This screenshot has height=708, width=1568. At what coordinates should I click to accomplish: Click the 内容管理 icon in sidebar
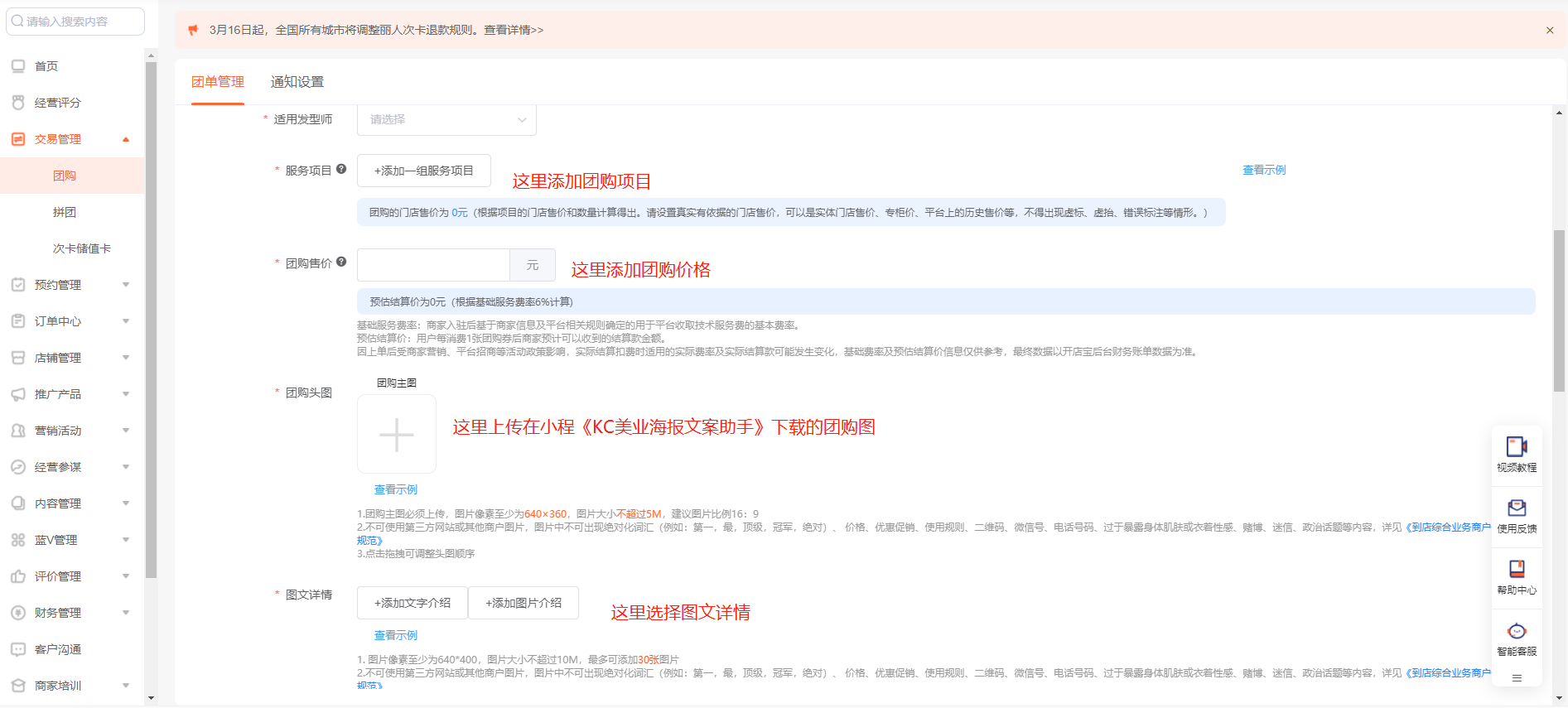point(18,503)
